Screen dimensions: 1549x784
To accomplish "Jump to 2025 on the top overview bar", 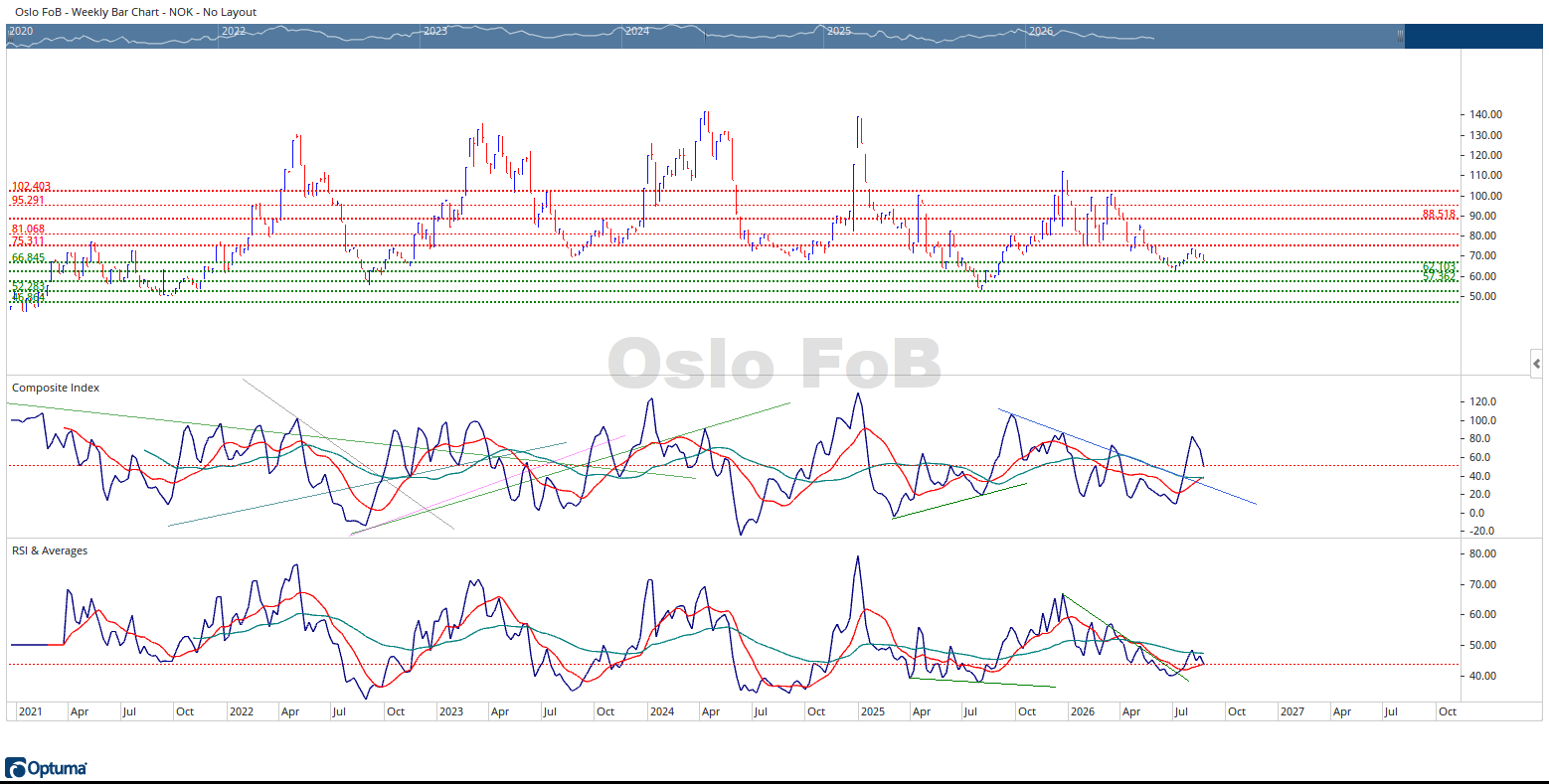I will (x=839, y=31).
